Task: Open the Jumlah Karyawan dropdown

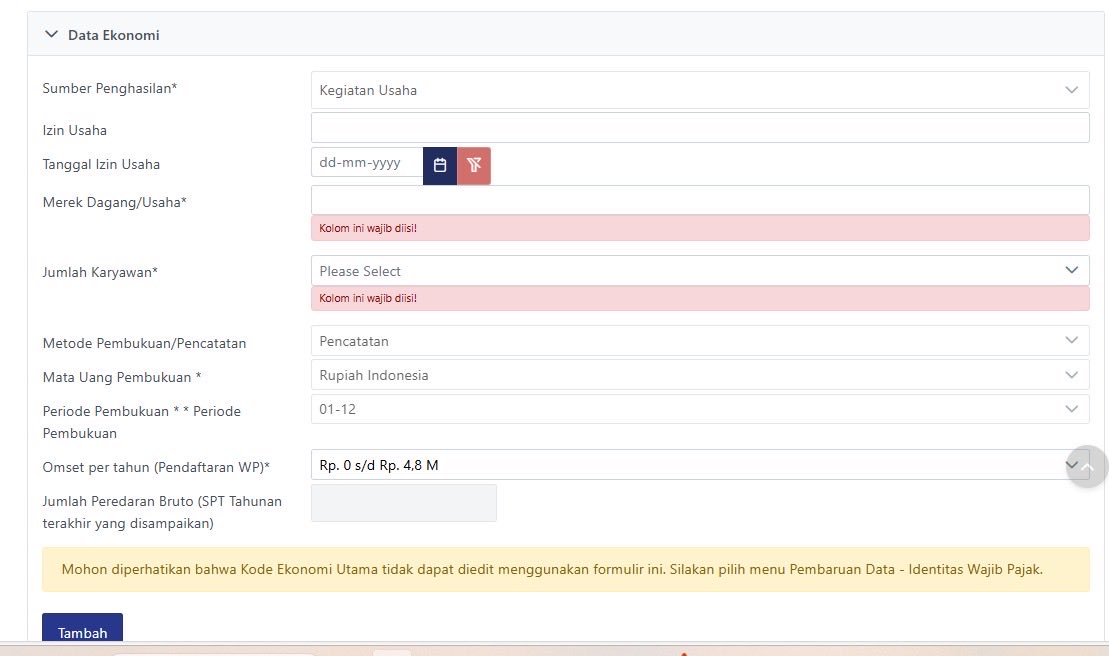Action: pyautogui.click(x=699, y=271)
